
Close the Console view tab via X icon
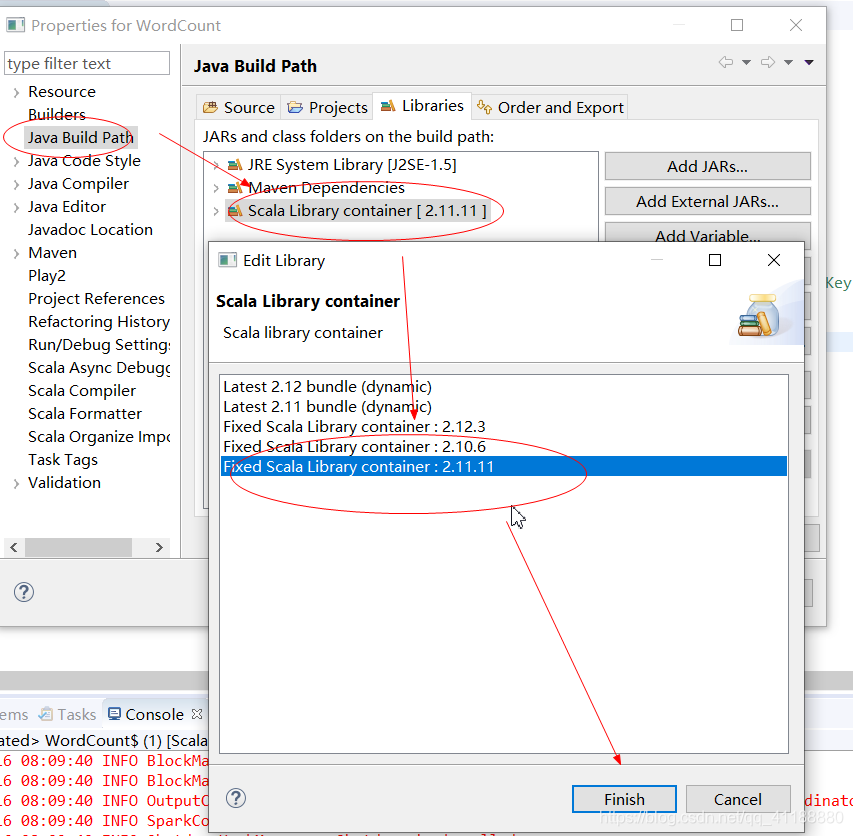click(197, 714)
